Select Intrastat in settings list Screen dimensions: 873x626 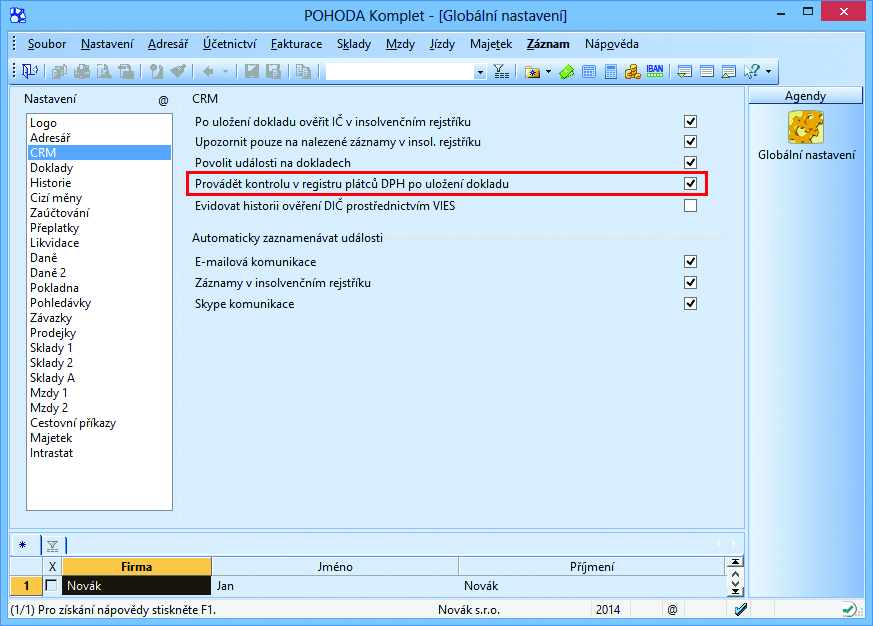pyautogui.click(x=99, y=453)
